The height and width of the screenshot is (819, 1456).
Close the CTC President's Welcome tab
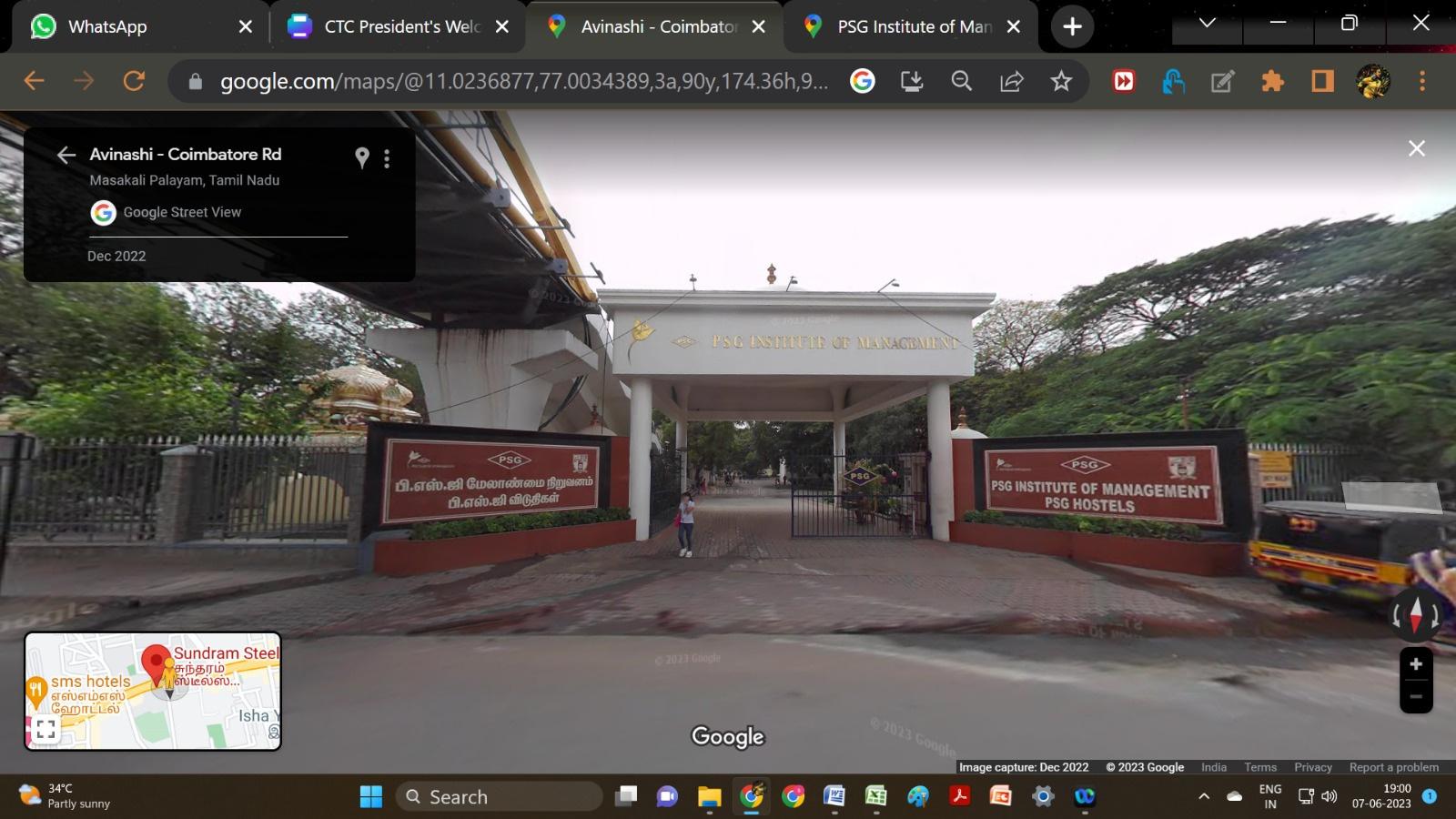click(501, 26)
